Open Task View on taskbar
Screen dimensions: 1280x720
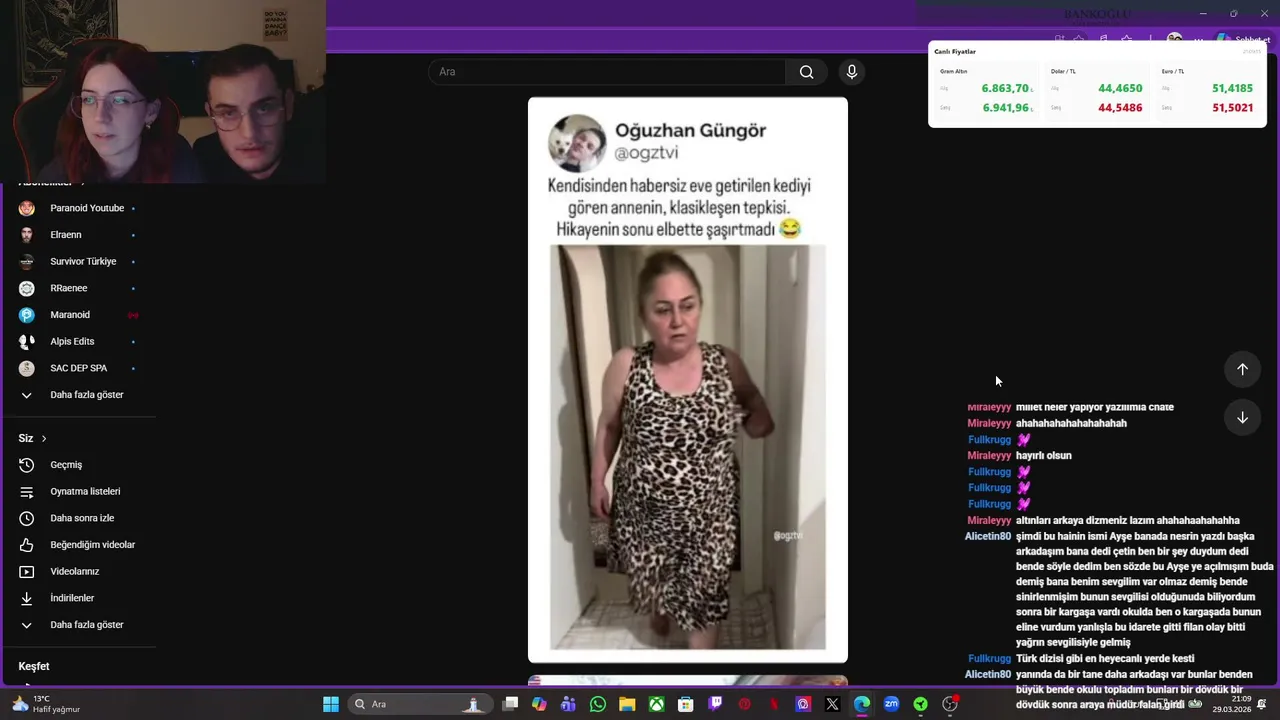[x=510, y=704]
